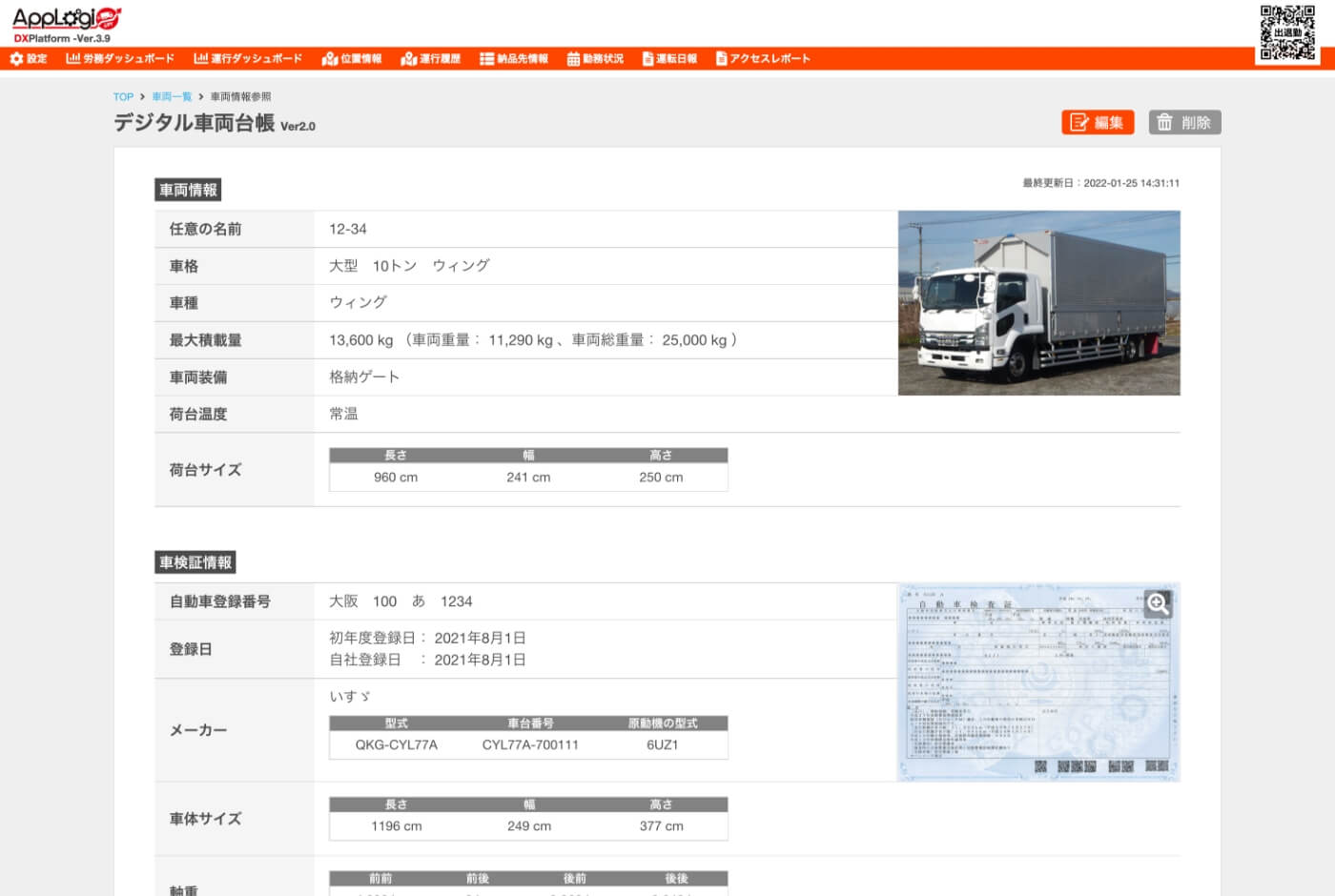Click the 荷台サイズ row label

(206, 470)
